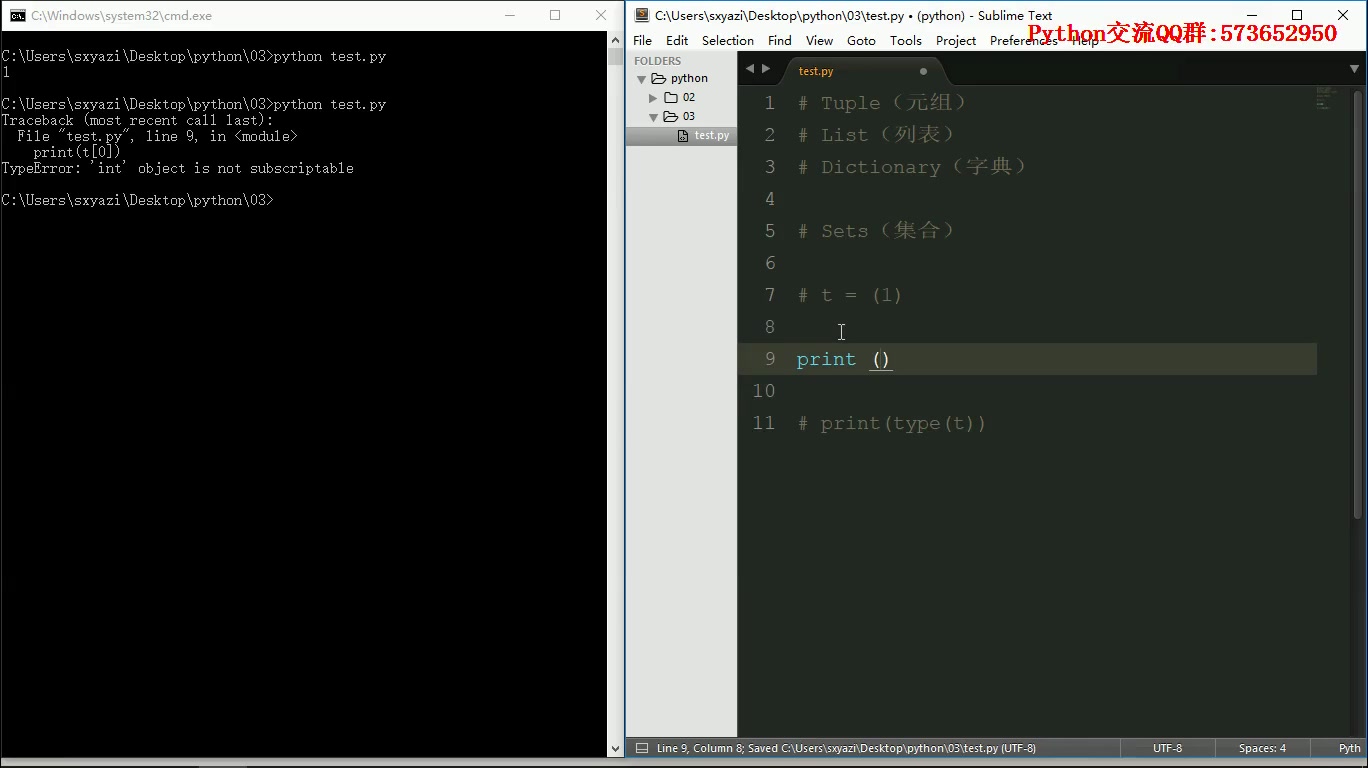Viewport: 1368px width, 768px height.
Task: Click the minimap in the editor
Action: coord(1327,98)
